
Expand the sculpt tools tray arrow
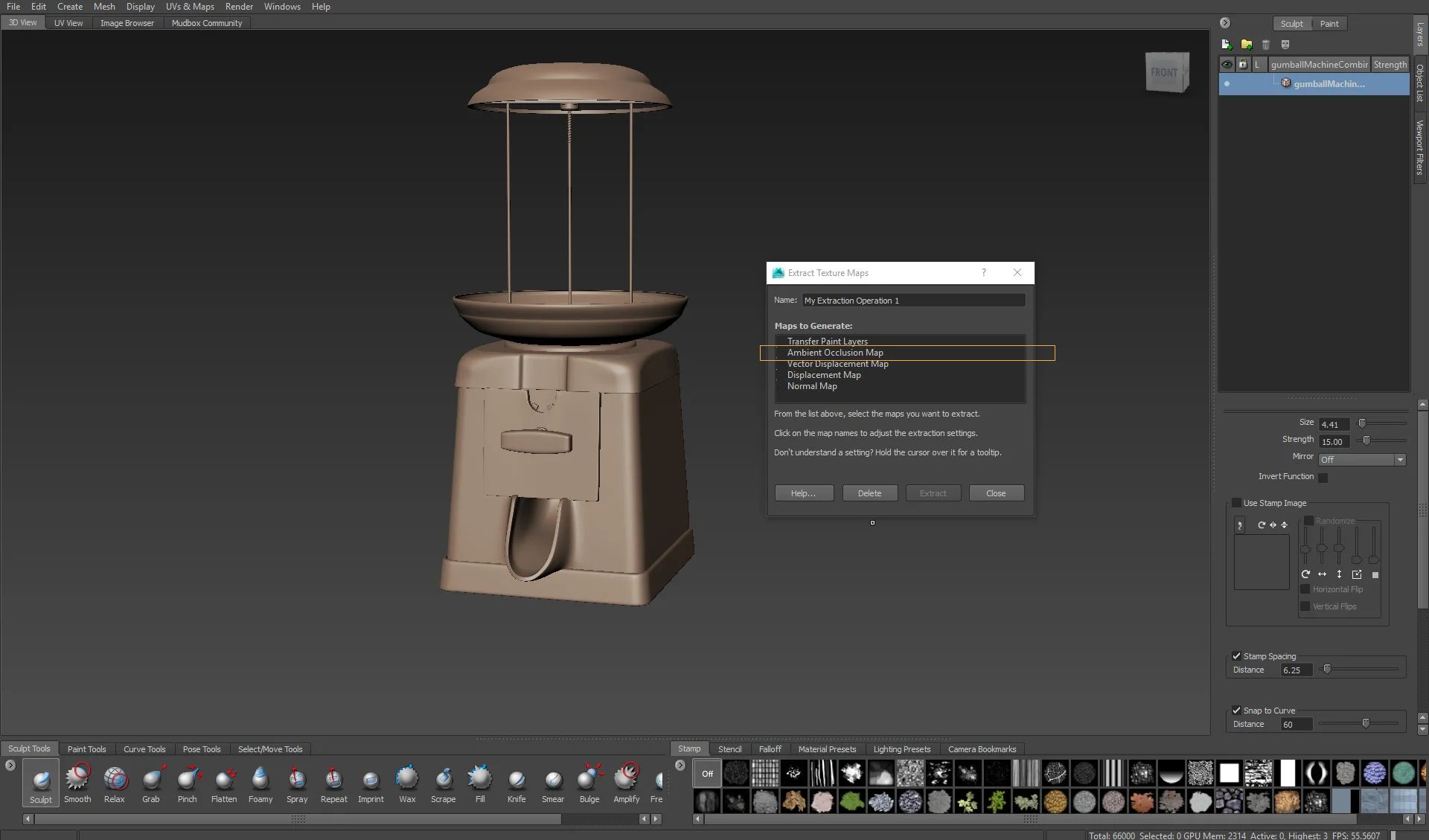(10, 765)
